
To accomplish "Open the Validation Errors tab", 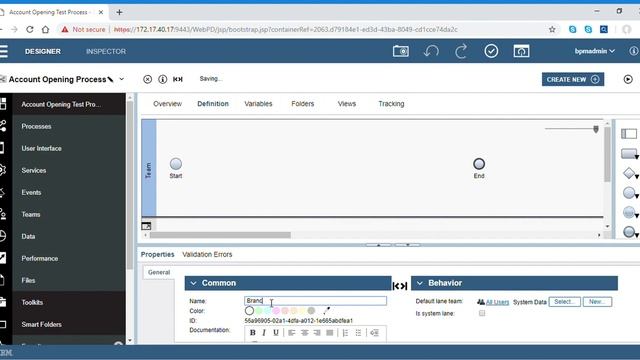I will point(207,254).
